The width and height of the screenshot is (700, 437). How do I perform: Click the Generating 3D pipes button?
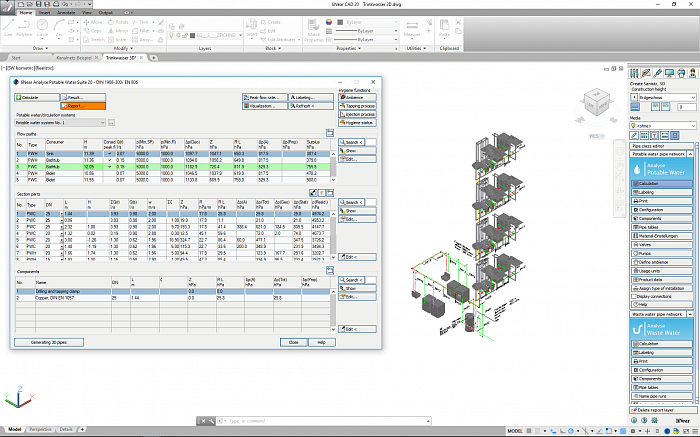(x=49, y=342)
